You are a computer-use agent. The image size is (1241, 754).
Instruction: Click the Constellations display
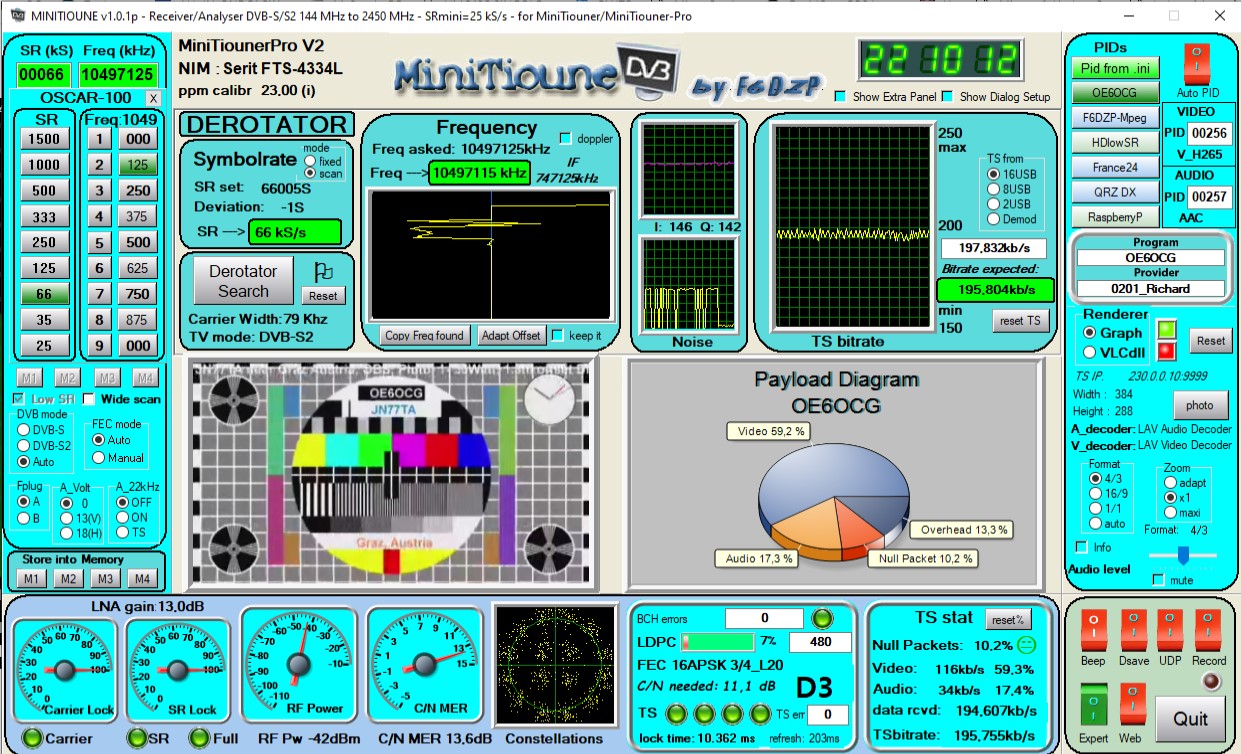[554, 665]
